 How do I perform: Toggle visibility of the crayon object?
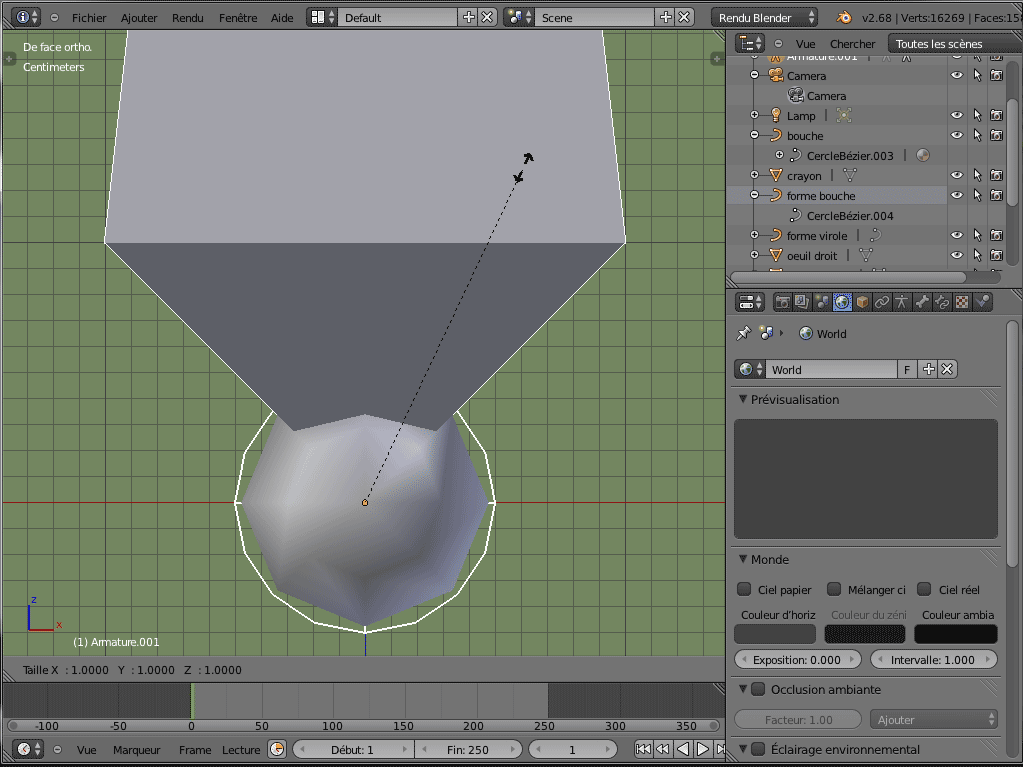coord(957,175)
